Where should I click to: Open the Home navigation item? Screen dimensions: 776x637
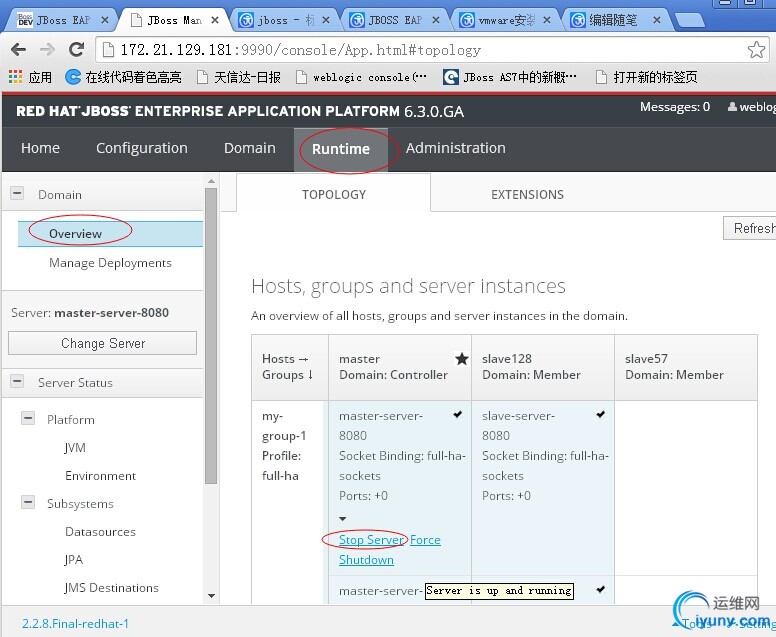point(41,148)
